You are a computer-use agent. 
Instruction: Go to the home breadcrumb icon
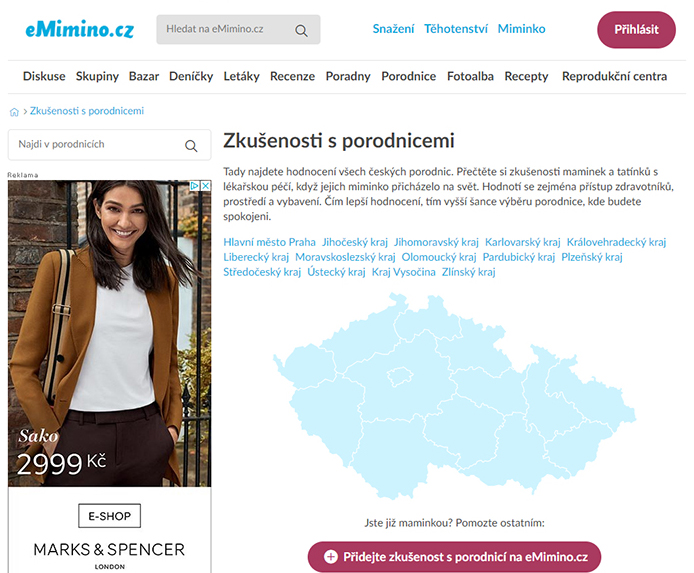point(14,112)
